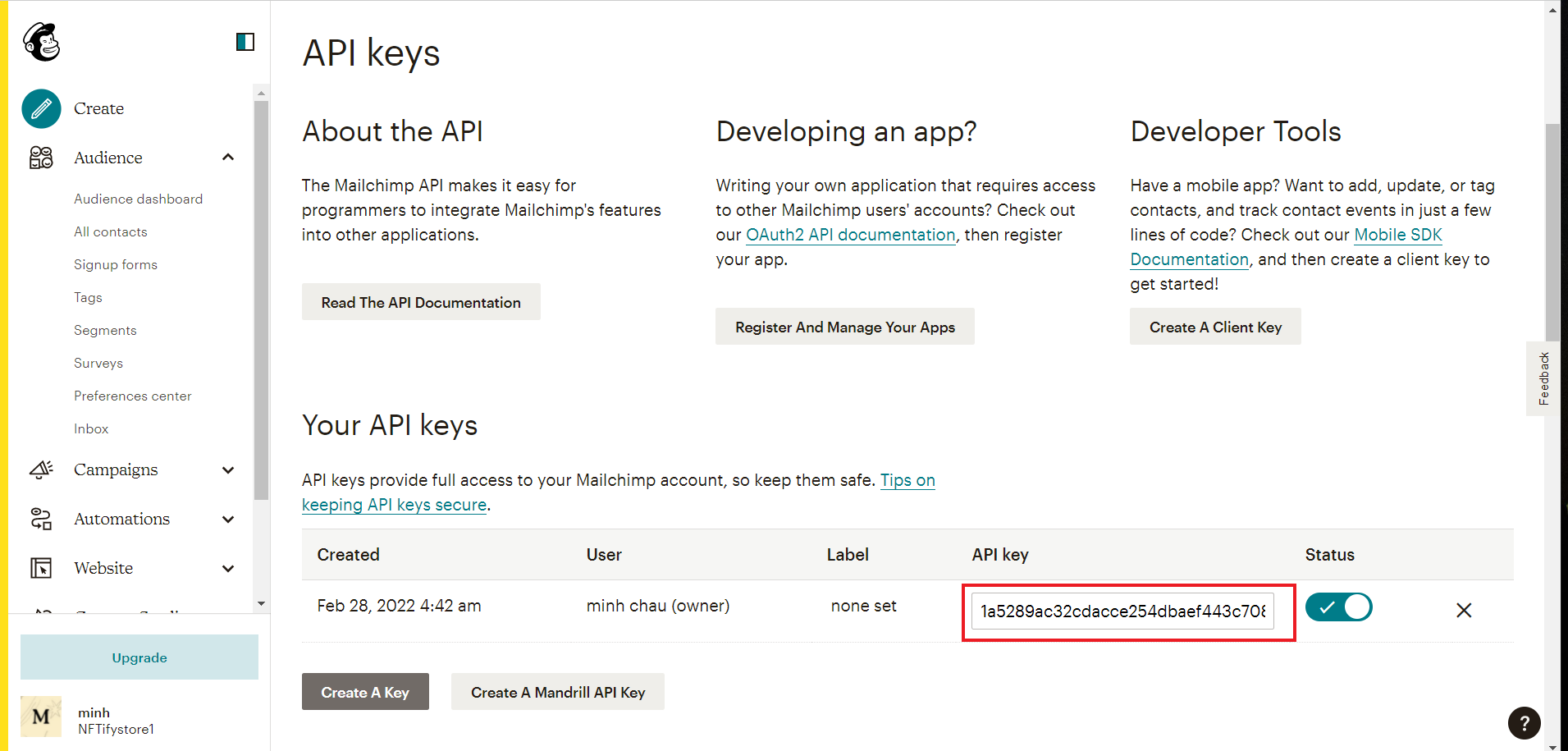Image resolution: width=1568 pixels, height=751 pixels.
Task: Collapse the Audience menu chevron
Action: point(228,158)
